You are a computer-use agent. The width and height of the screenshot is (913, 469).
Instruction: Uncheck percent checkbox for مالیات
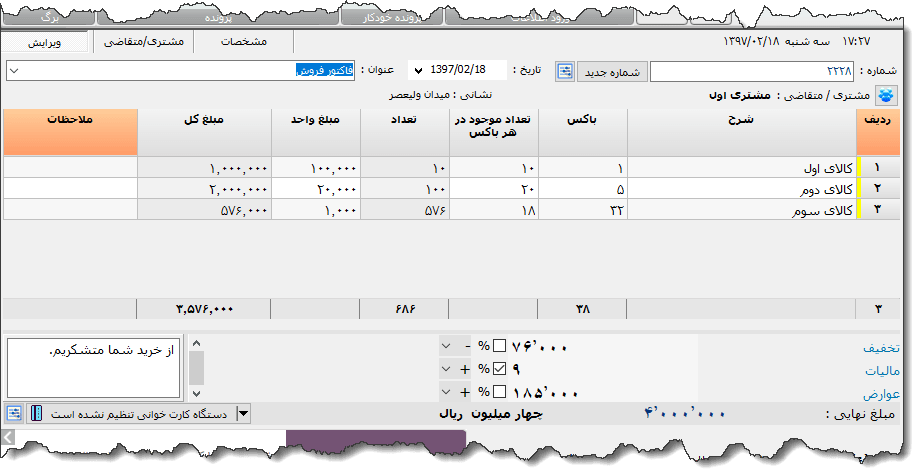[500, 369]
